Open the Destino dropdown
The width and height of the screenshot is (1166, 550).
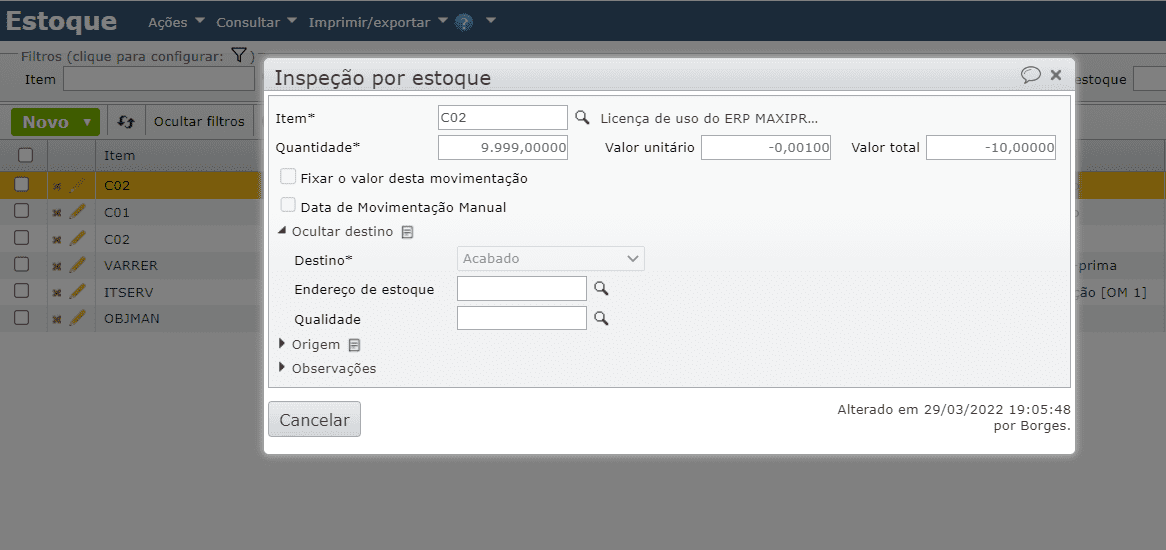tap(551, 259)
